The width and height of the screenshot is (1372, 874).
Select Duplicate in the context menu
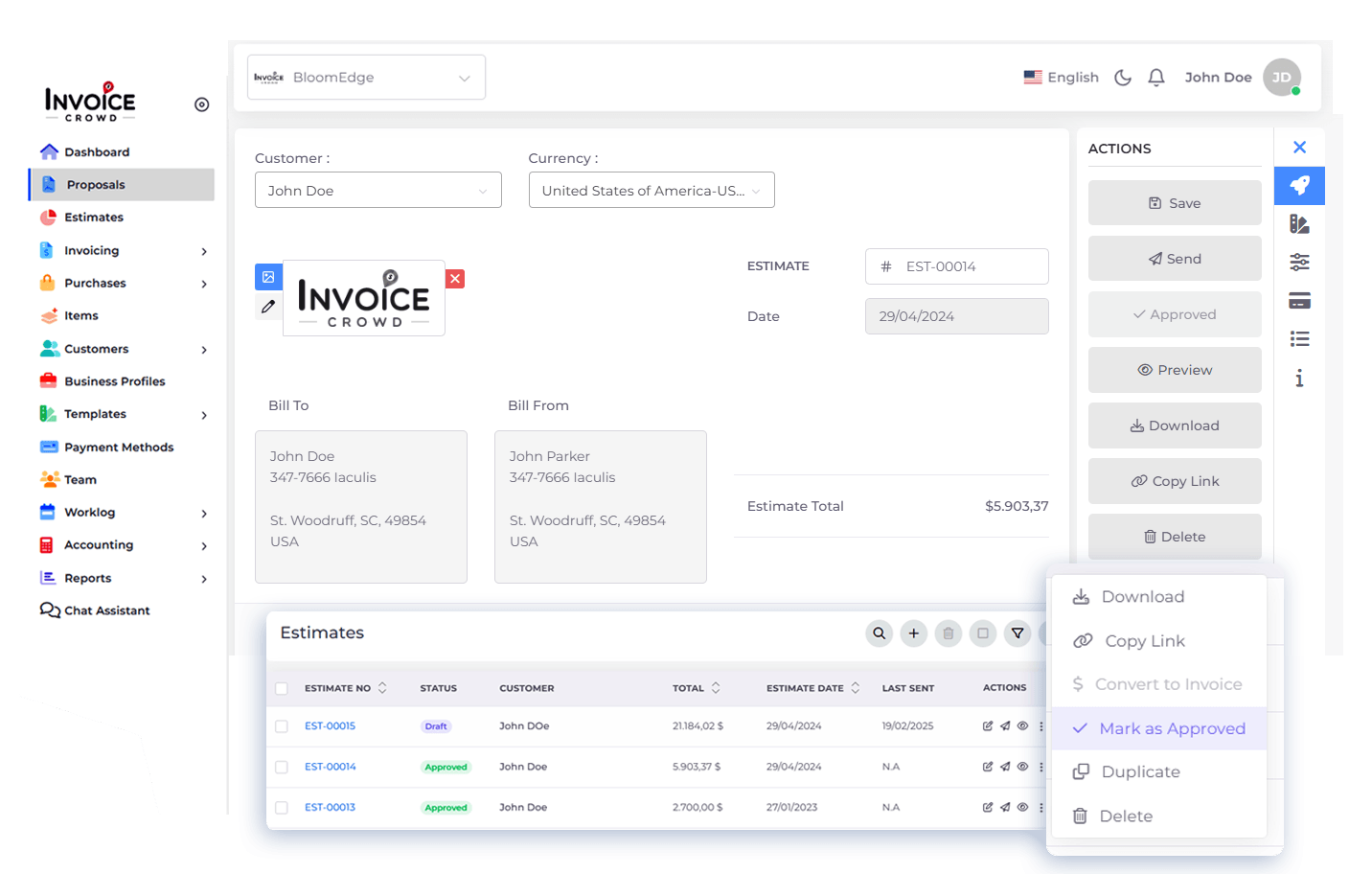tap(1140, 772)
